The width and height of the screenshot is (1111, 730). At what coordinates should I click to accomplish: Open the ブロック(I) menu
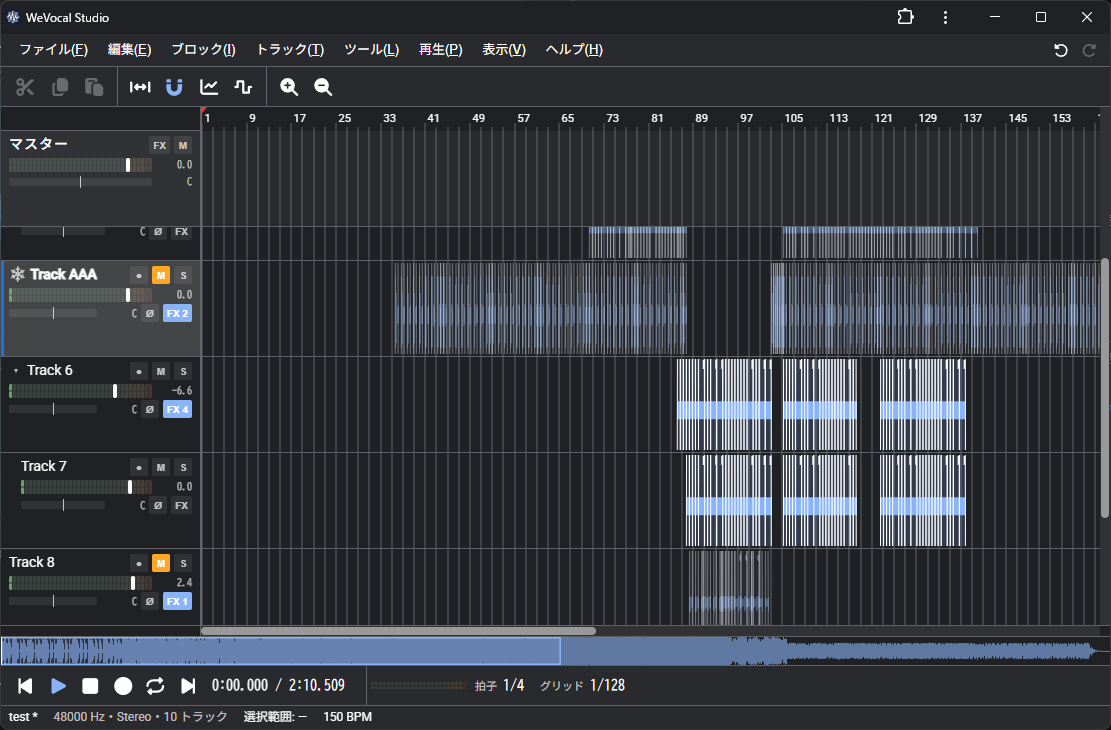tap(203, 50)
